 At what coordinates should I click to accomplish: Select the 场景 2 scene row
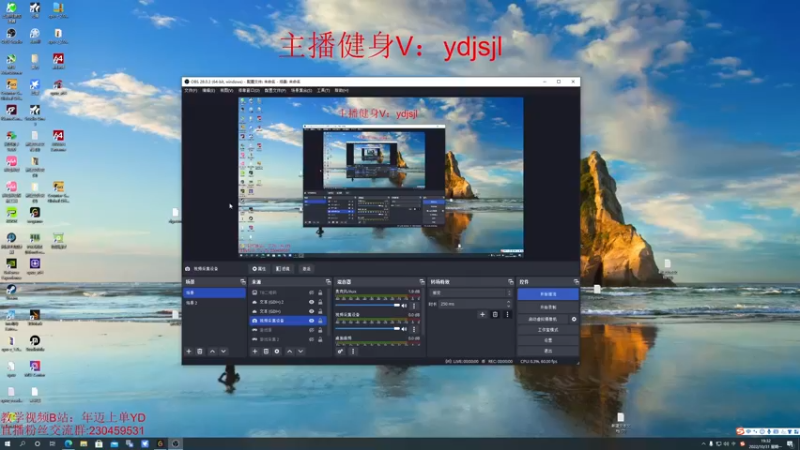[214, 303]
